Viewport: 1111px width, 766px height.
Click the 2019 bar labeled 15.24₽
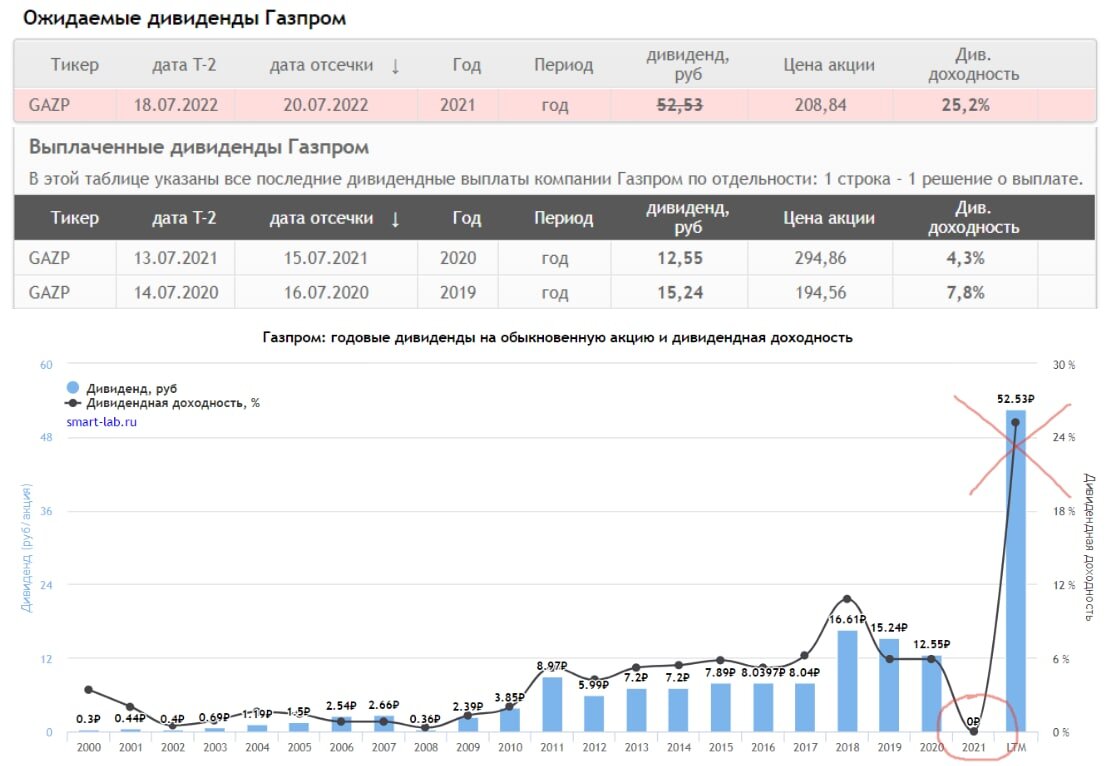tap(889, 685)
